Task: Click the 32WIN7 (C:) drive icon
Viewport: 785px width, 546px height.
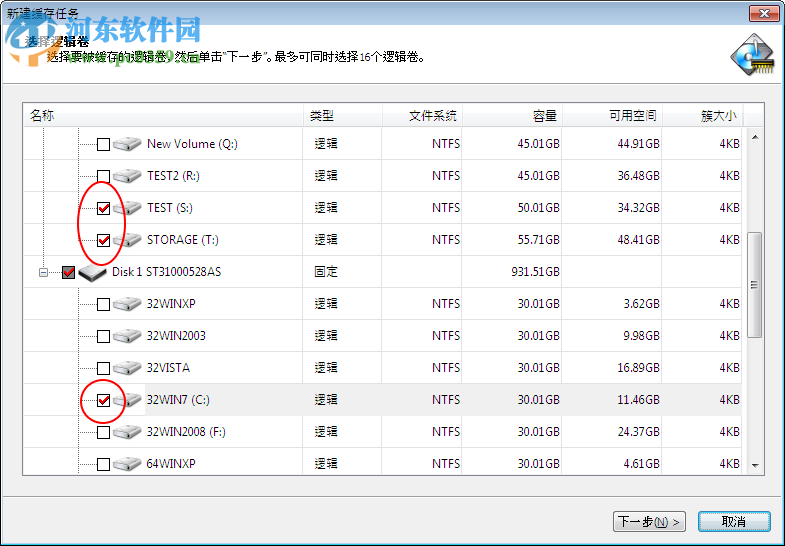Action: click(127, 400)
